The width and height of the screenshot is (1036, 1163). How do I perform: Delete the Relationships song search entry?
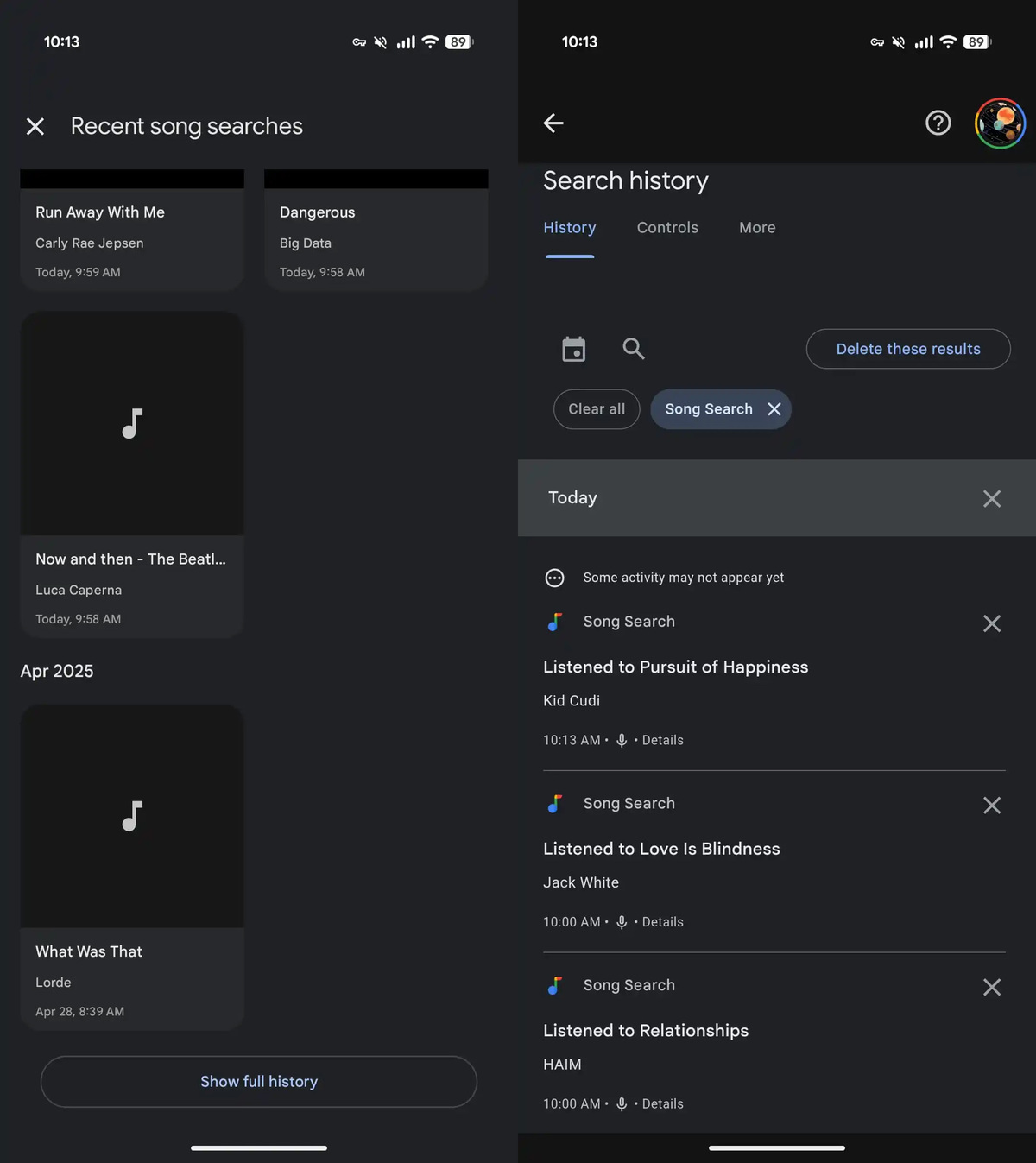point(992,987)
